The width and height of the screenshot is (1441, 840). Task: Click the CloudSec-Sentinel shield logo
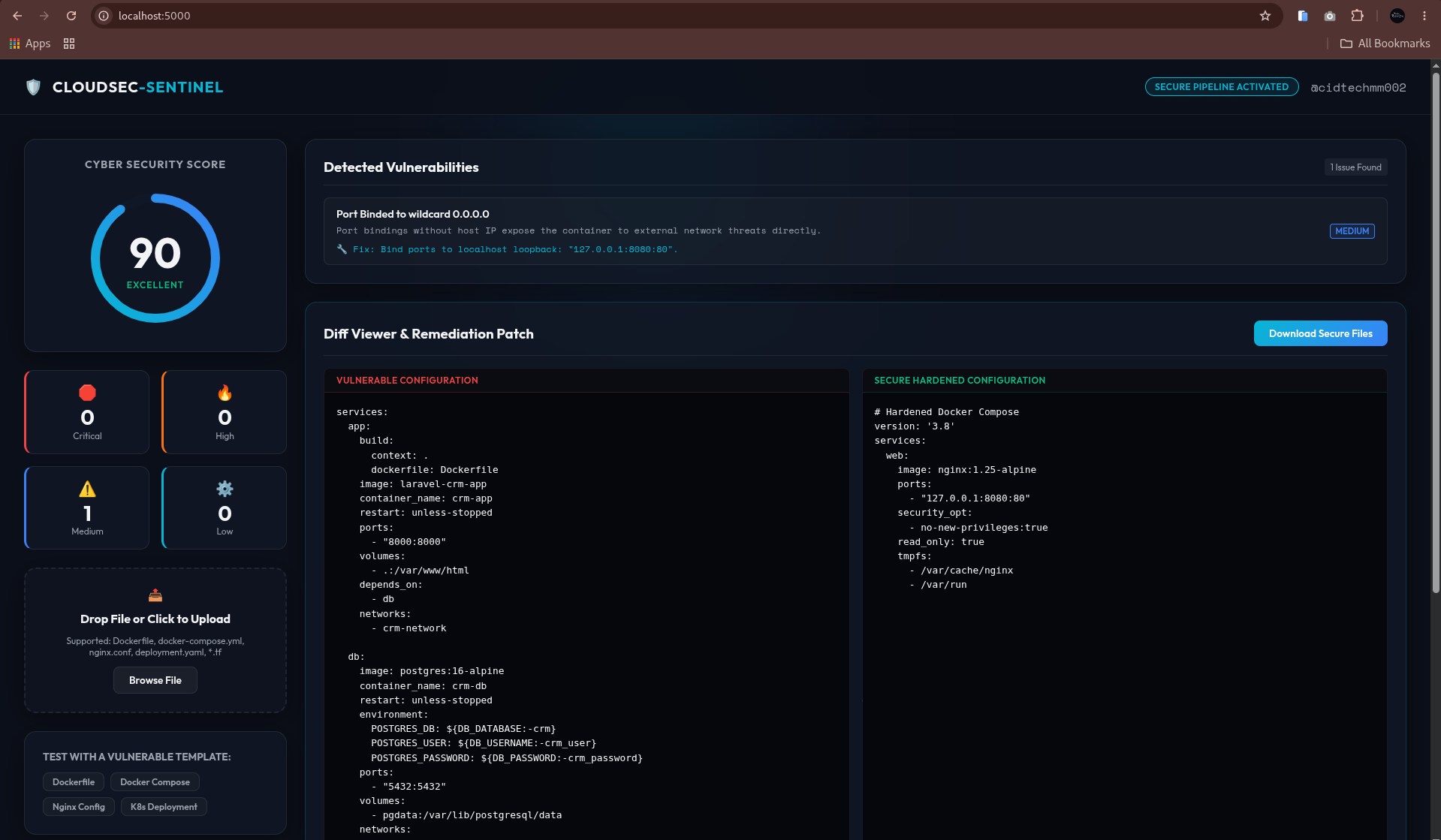tap(33, 87)
